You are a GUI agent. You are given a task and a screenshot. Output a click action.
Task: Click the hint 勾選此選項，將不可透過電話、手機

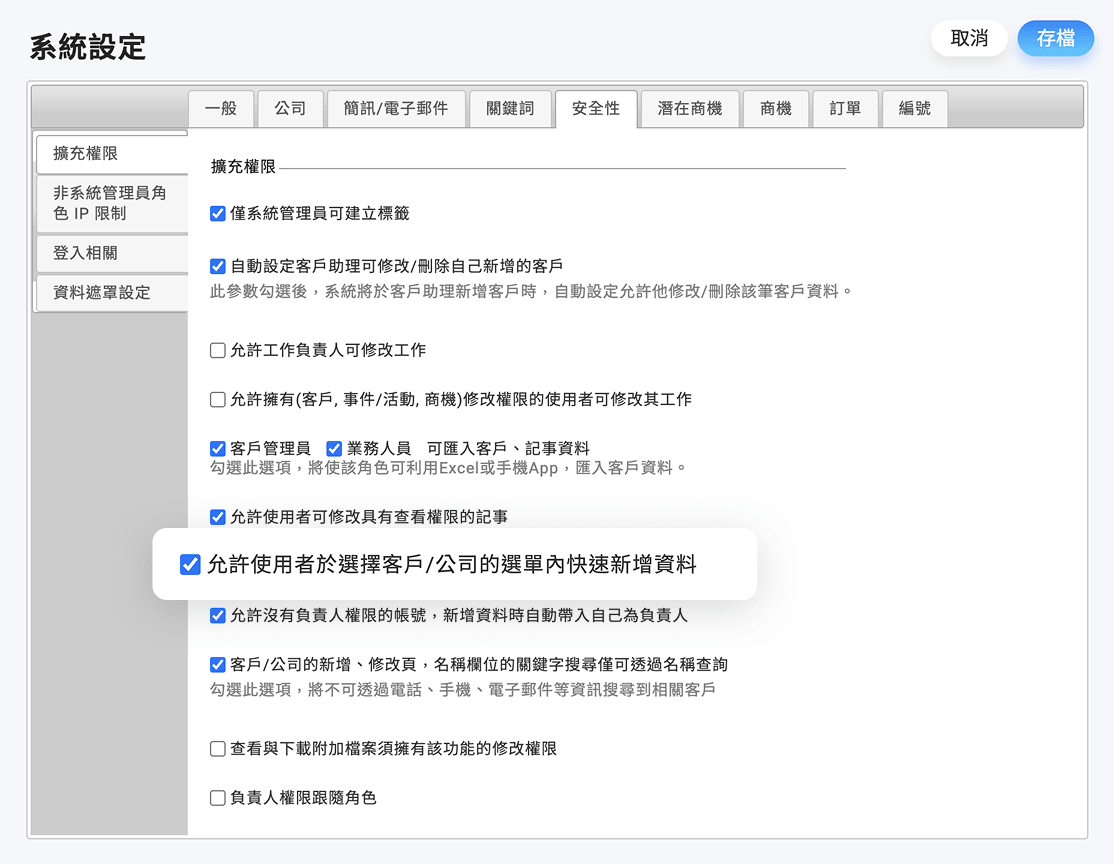coord(463,690)
